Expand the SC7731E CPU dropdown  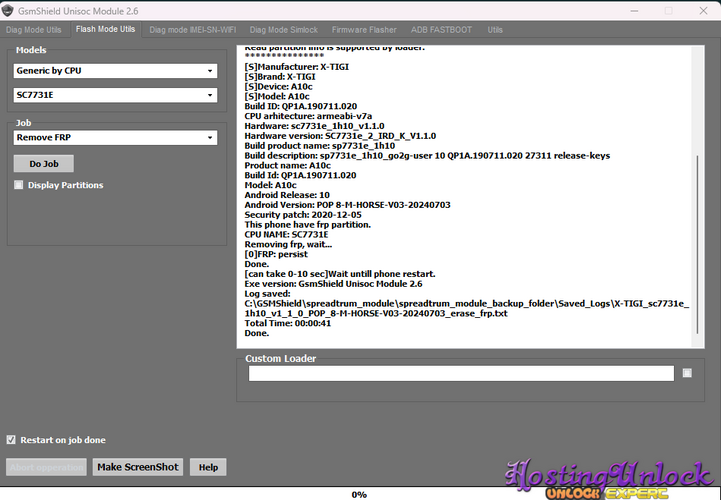pyautogui.click(x=115, y=95)
